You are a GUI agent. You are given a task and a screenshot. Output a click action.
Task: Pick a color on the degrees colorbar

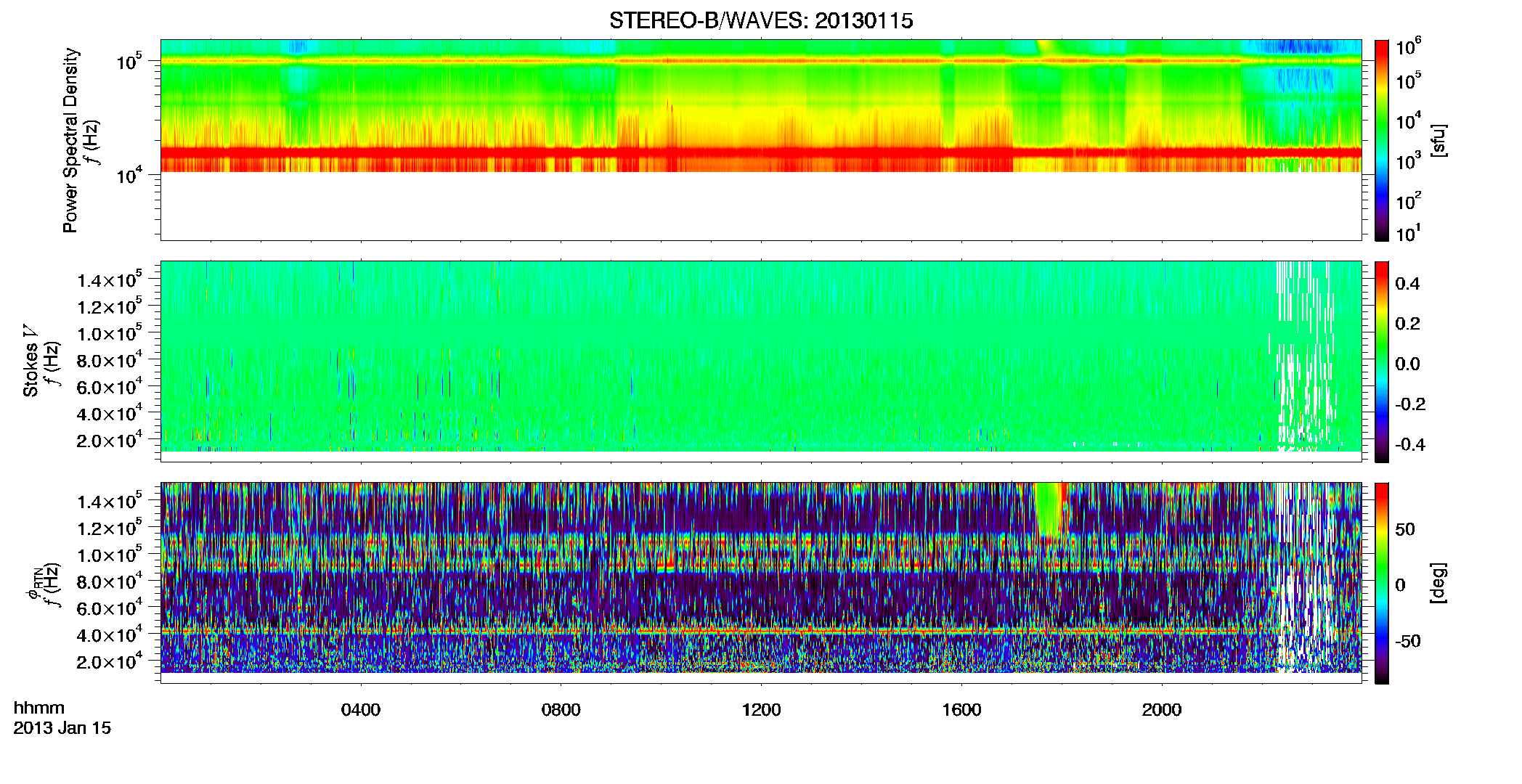coord(1382,583)
